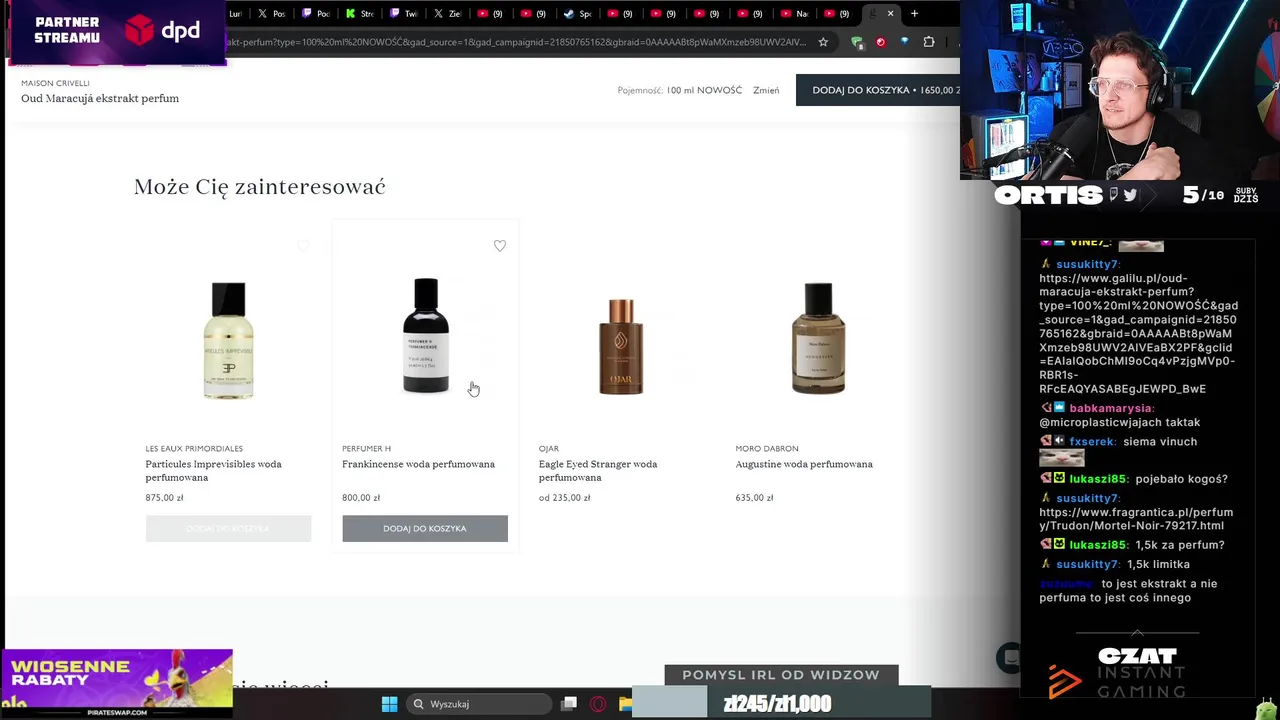This screenshot has height=720, width=1280.
Task: Click the blue diamond extension icon
Action: (905, 42)
